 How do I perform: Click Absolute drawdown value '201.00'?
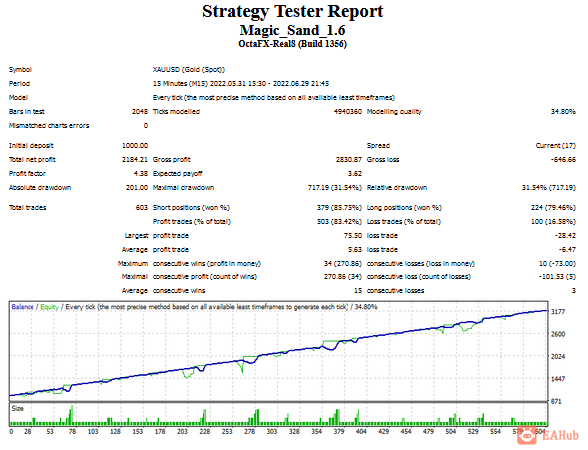[137, 188]
